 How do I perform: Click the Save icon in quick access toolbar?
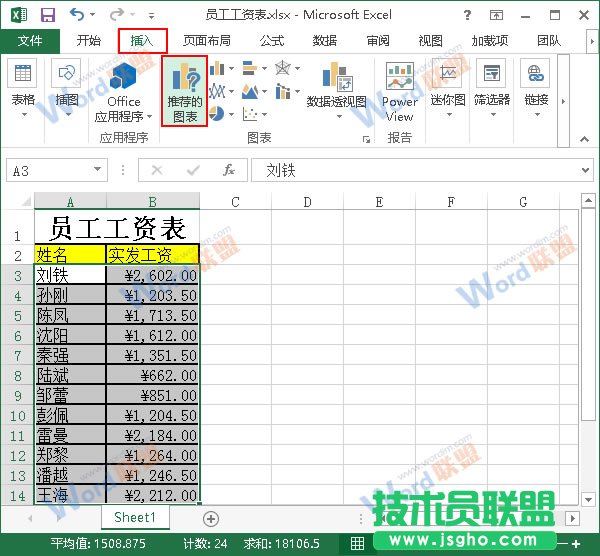point(48,15)
